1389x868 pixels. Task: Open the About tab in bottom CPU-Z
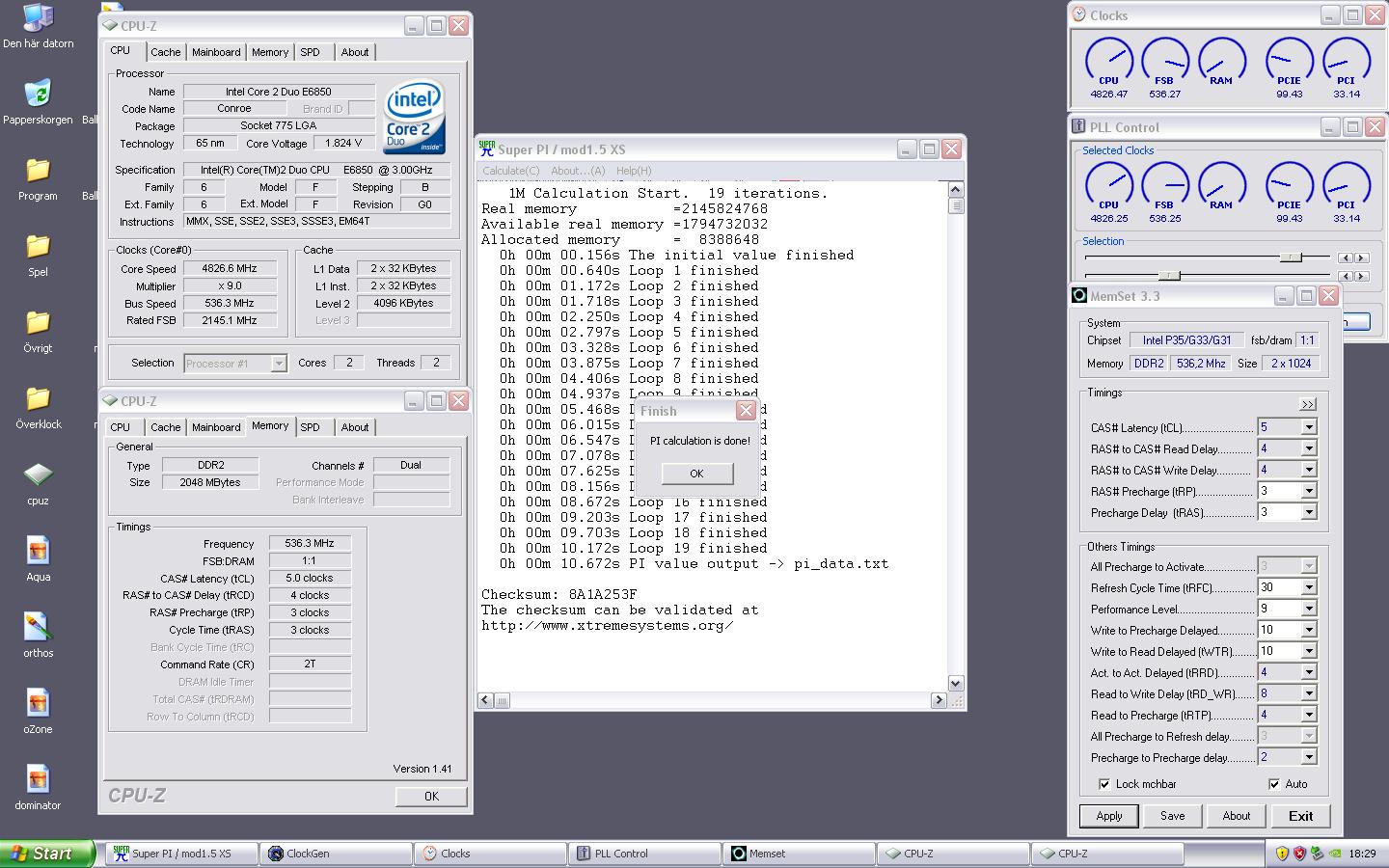tap(355, 427)
